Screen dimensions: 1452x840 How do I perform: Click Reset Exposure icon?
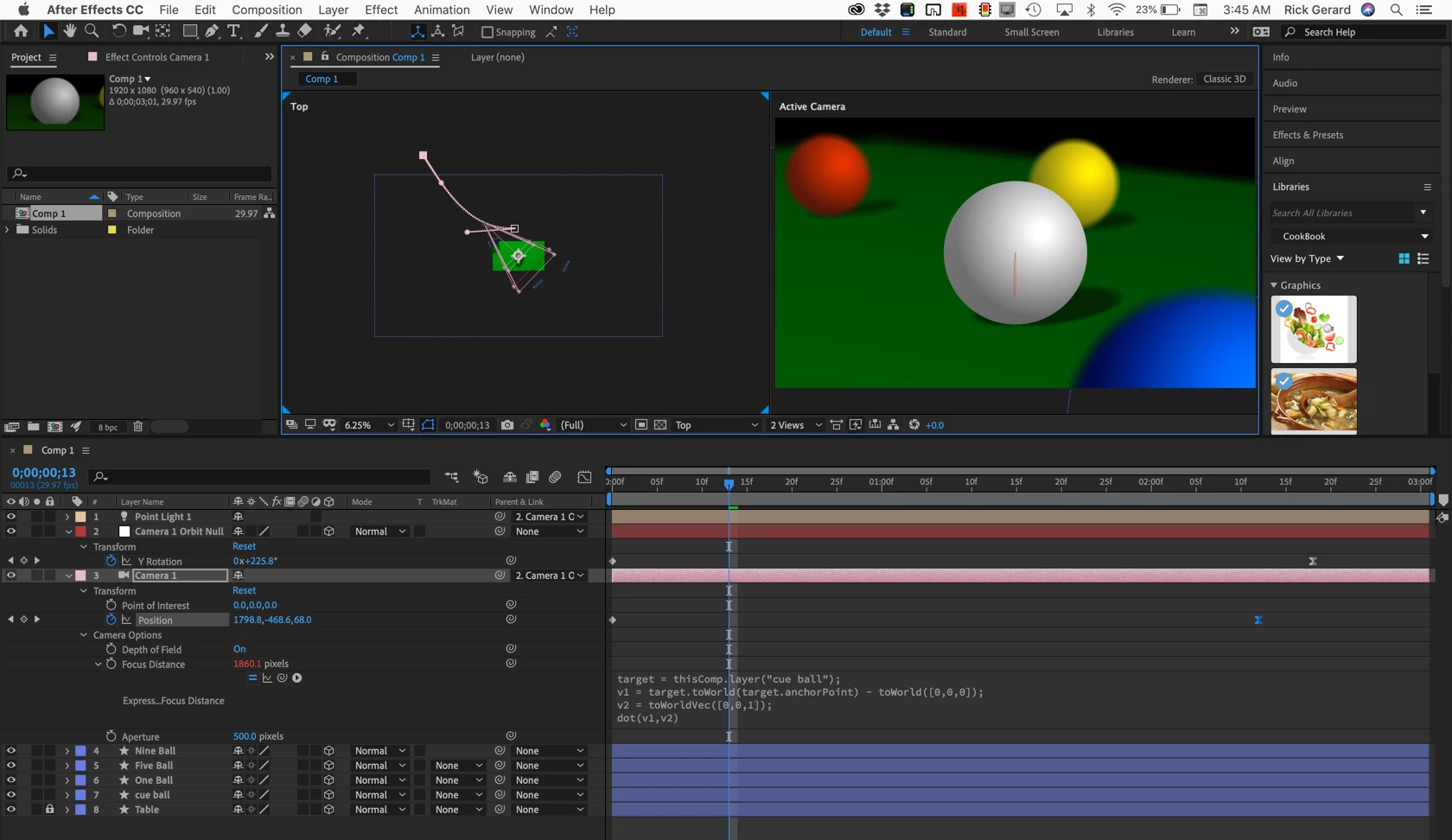tap(914, 425)
